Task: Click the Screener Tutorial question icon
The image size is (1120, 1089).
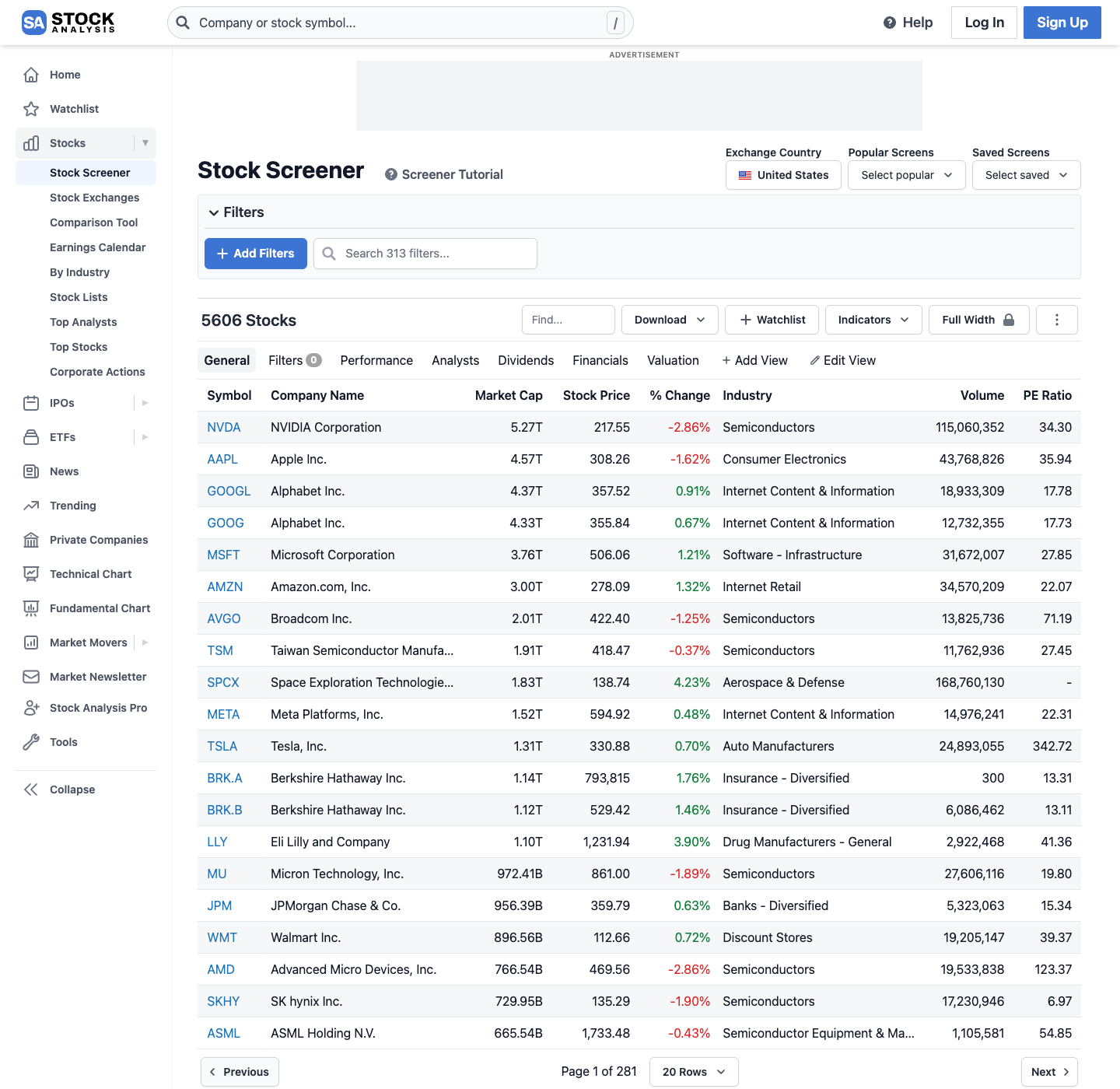Action: [x=391, y=174]
